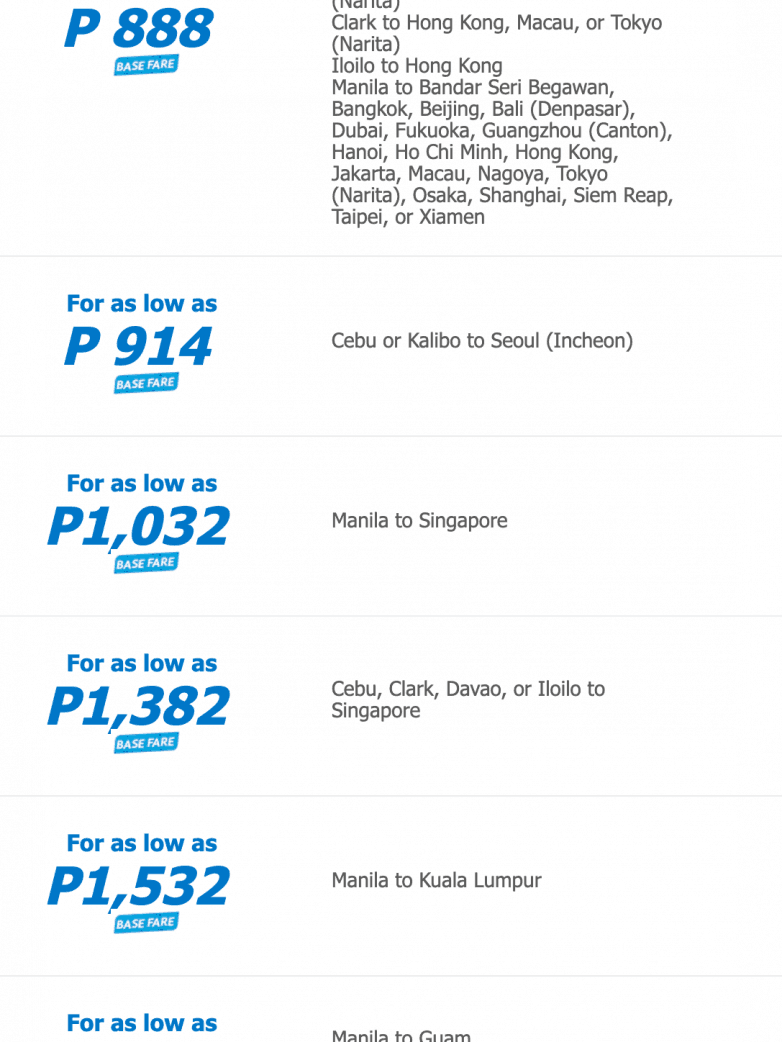This screenshot has height=1042, width=782.
Task: Click the Iloilo to Hong Kong route line
Action: (x=417, y=66)
